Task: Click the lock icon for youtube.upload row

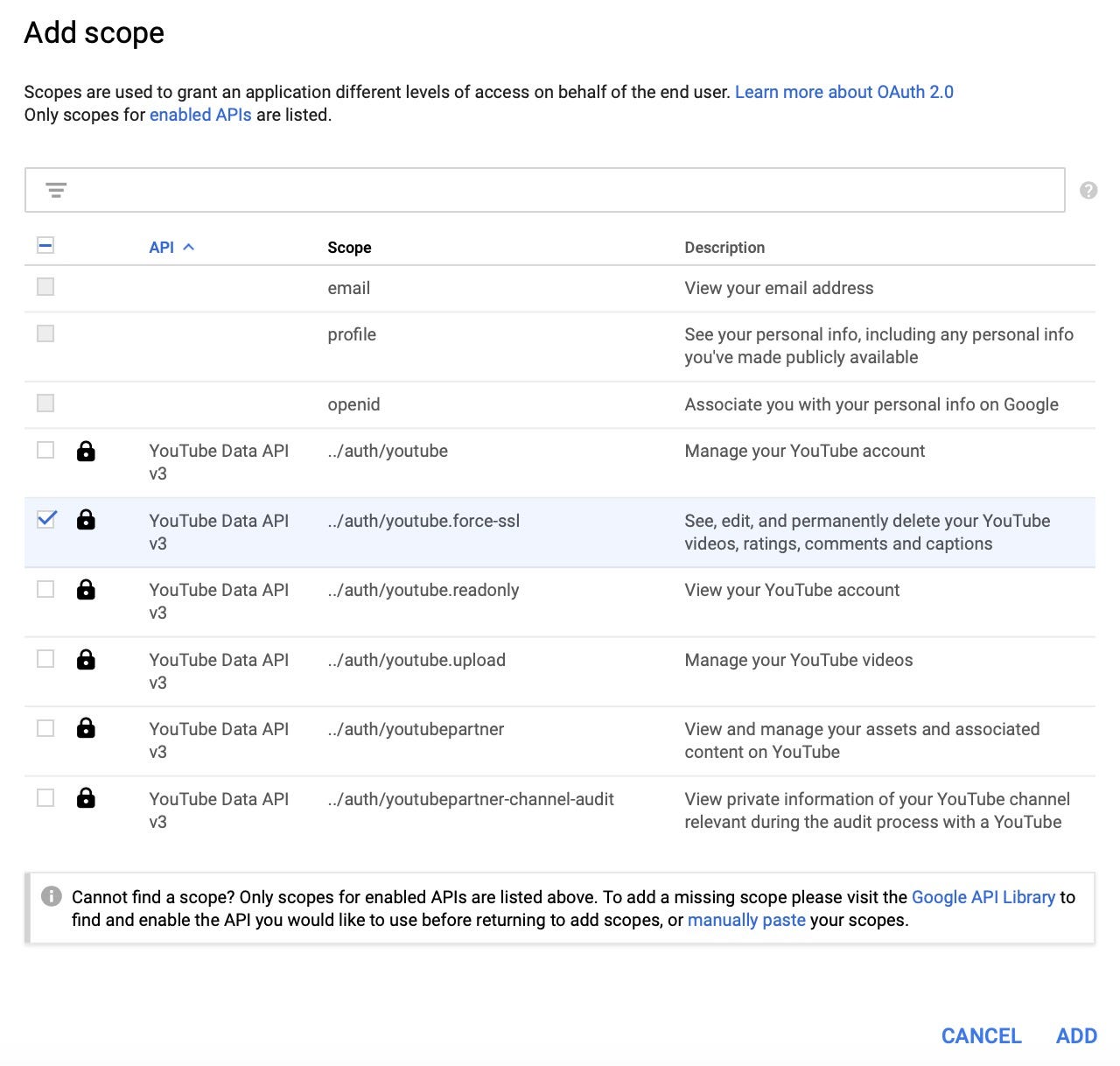Action: pos(86,659)
